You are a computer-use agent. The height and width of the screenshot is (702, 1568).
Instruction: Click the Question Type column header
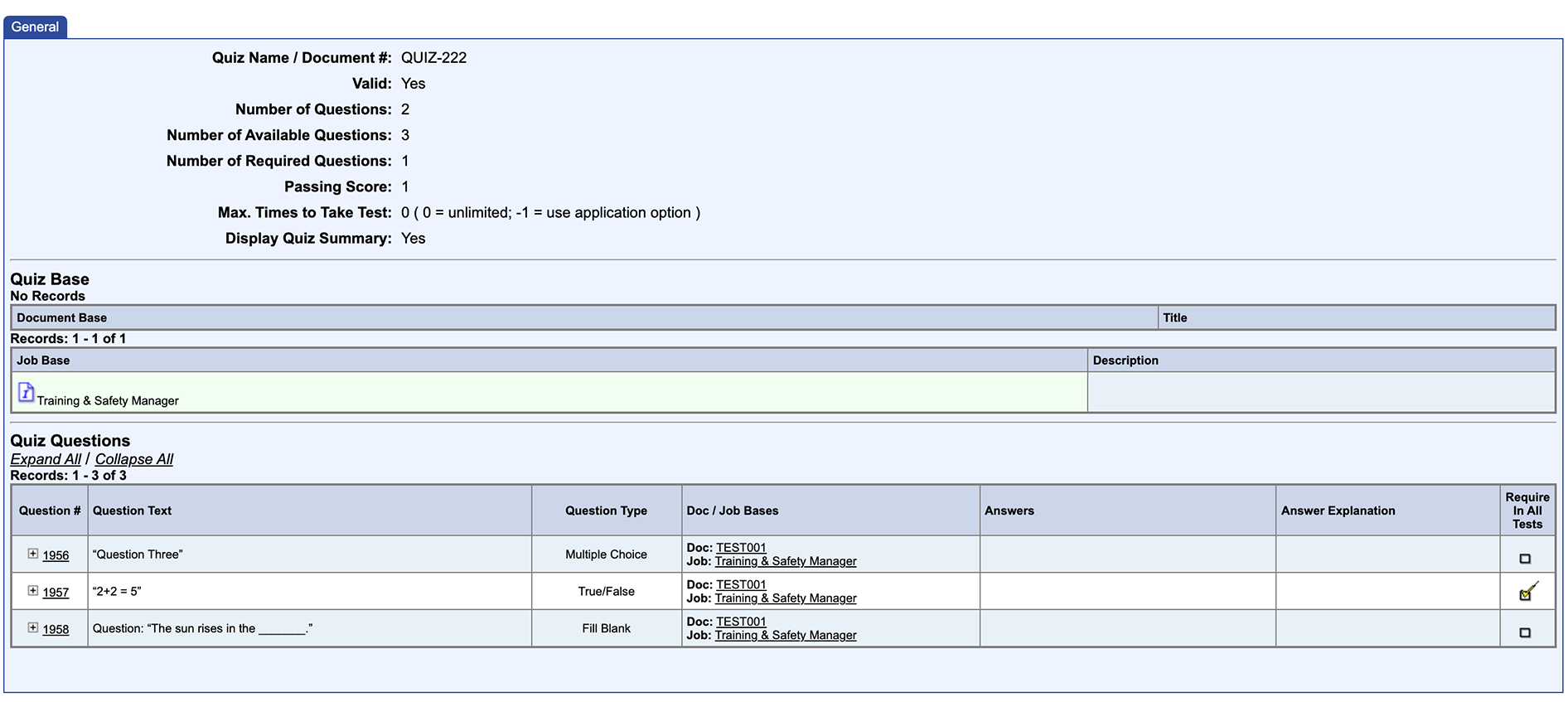[x=606, y=511]
